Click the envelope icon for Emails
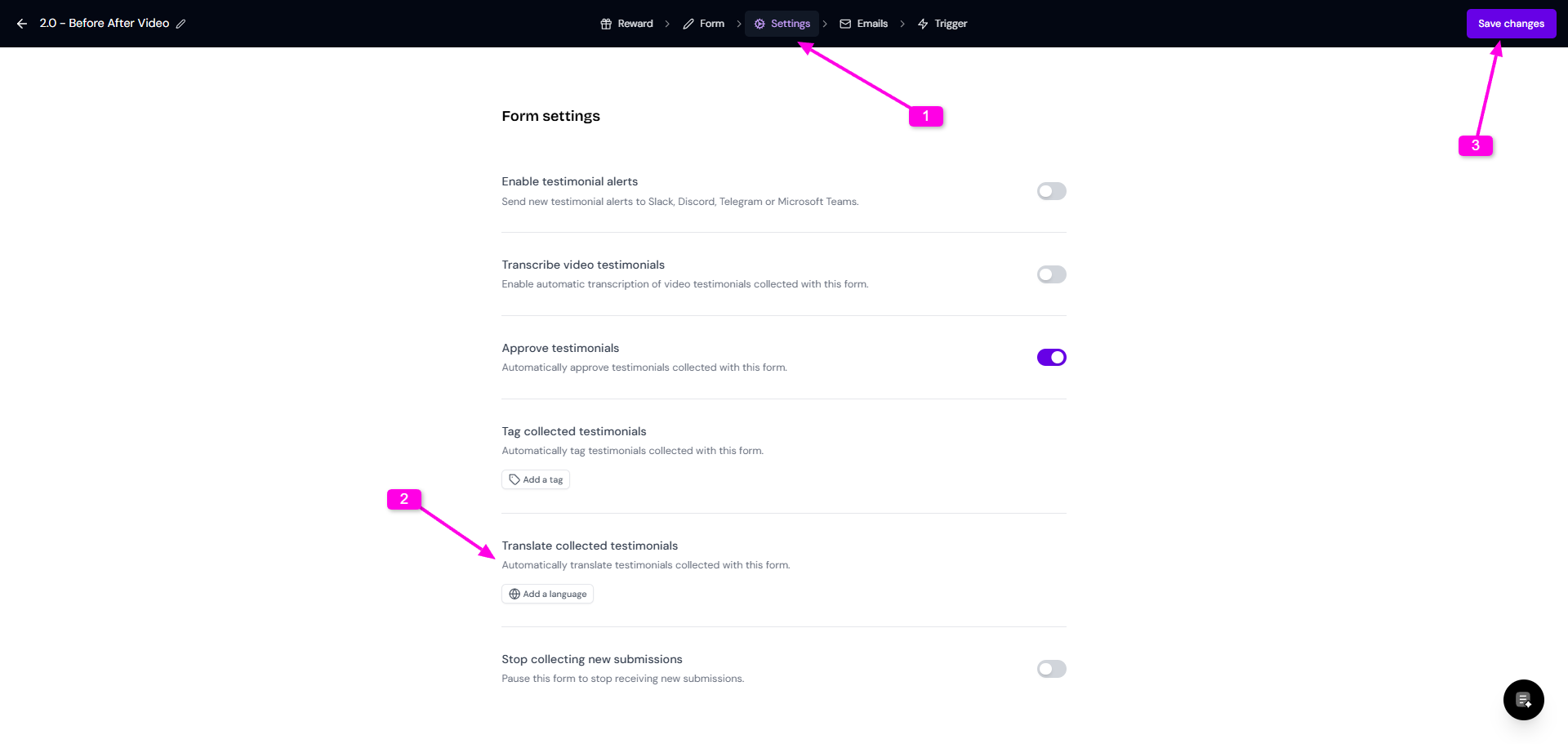Viewport: 1568px width, 744px height. click(x=845, y=24)
